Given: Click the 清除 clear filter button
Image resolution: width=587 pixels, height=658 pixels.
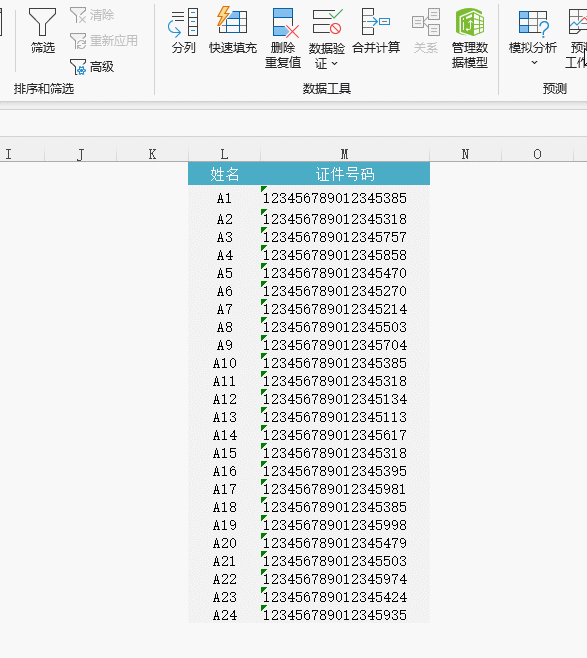Looking at the screenshot, I should pos(92,15).
